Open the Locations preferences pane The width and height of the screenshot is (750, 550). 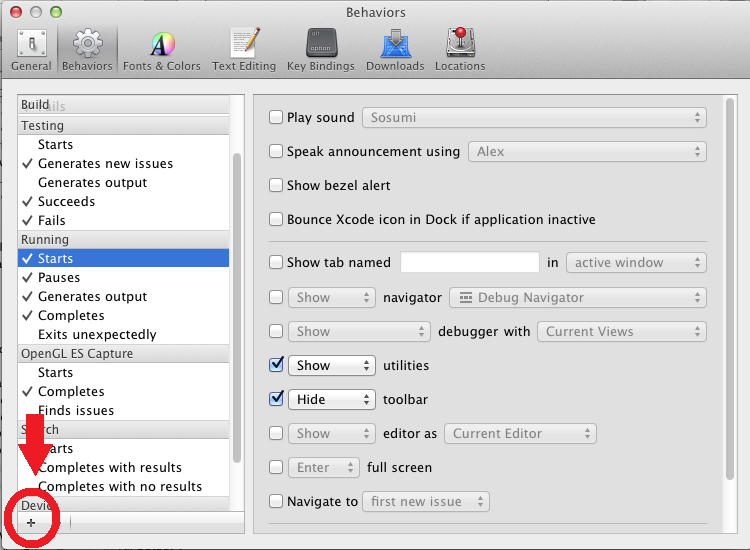(x=460, y=50)
